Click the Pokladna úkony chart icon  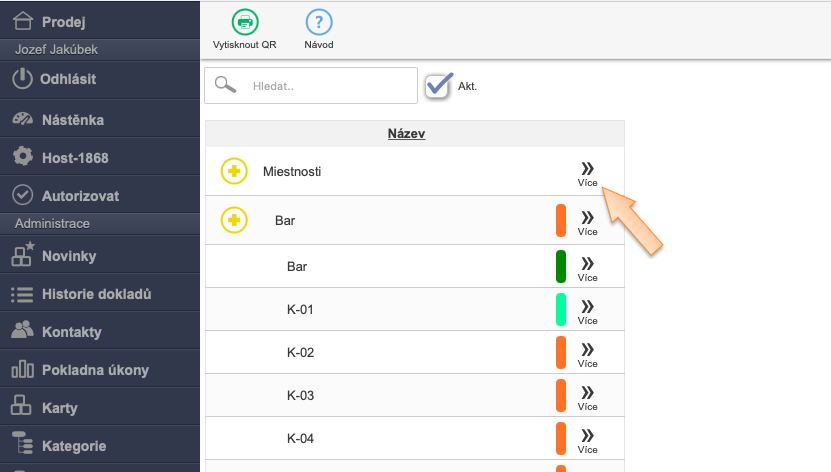[x=23, y=370]
